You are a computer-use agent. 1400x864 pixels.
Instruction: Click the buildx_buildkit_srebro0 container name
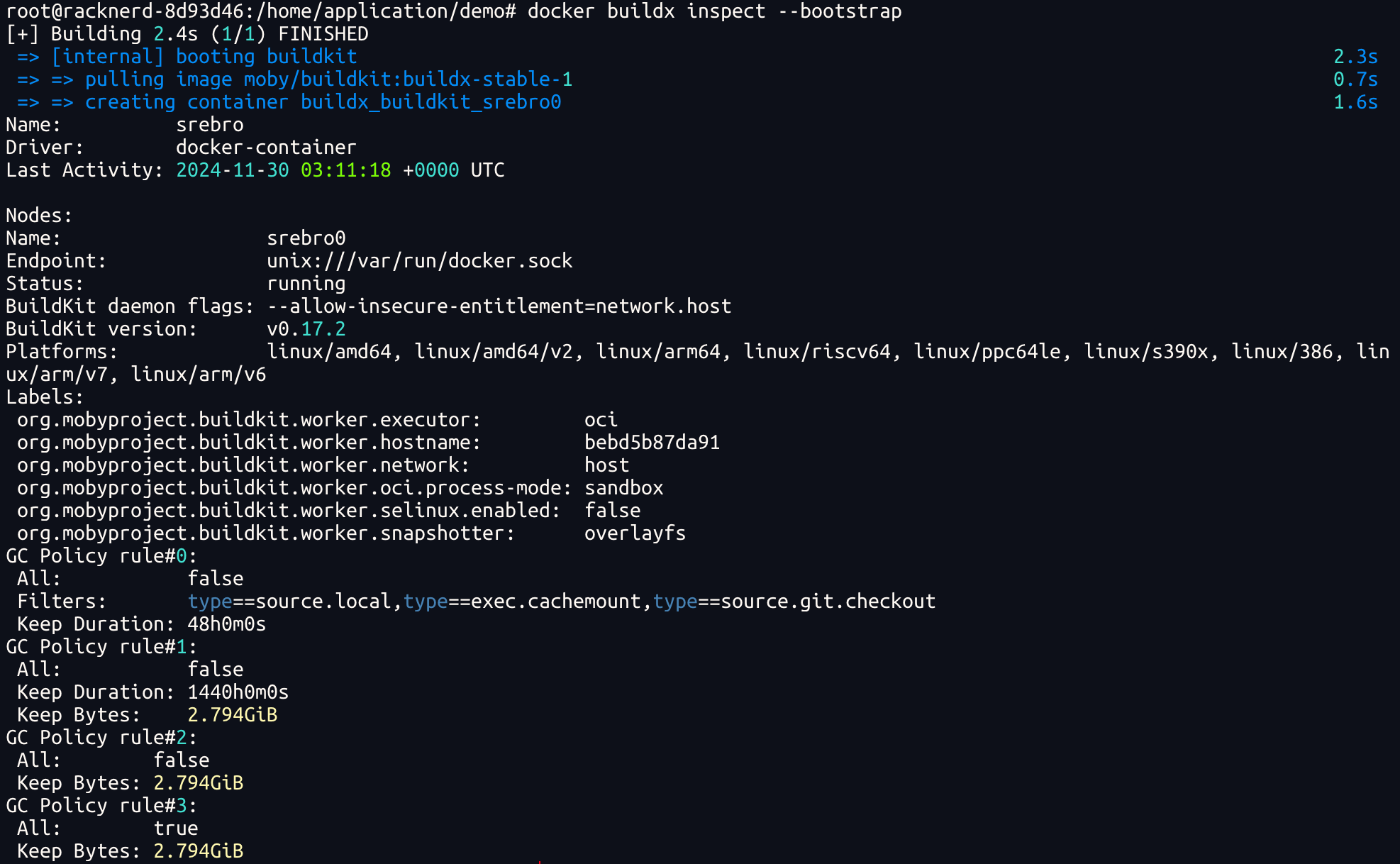tap(430, 102)
